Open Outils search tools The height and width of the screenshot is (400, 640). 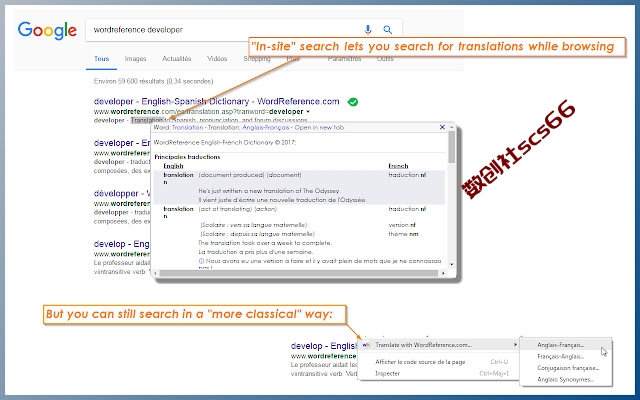coord(385,59)
